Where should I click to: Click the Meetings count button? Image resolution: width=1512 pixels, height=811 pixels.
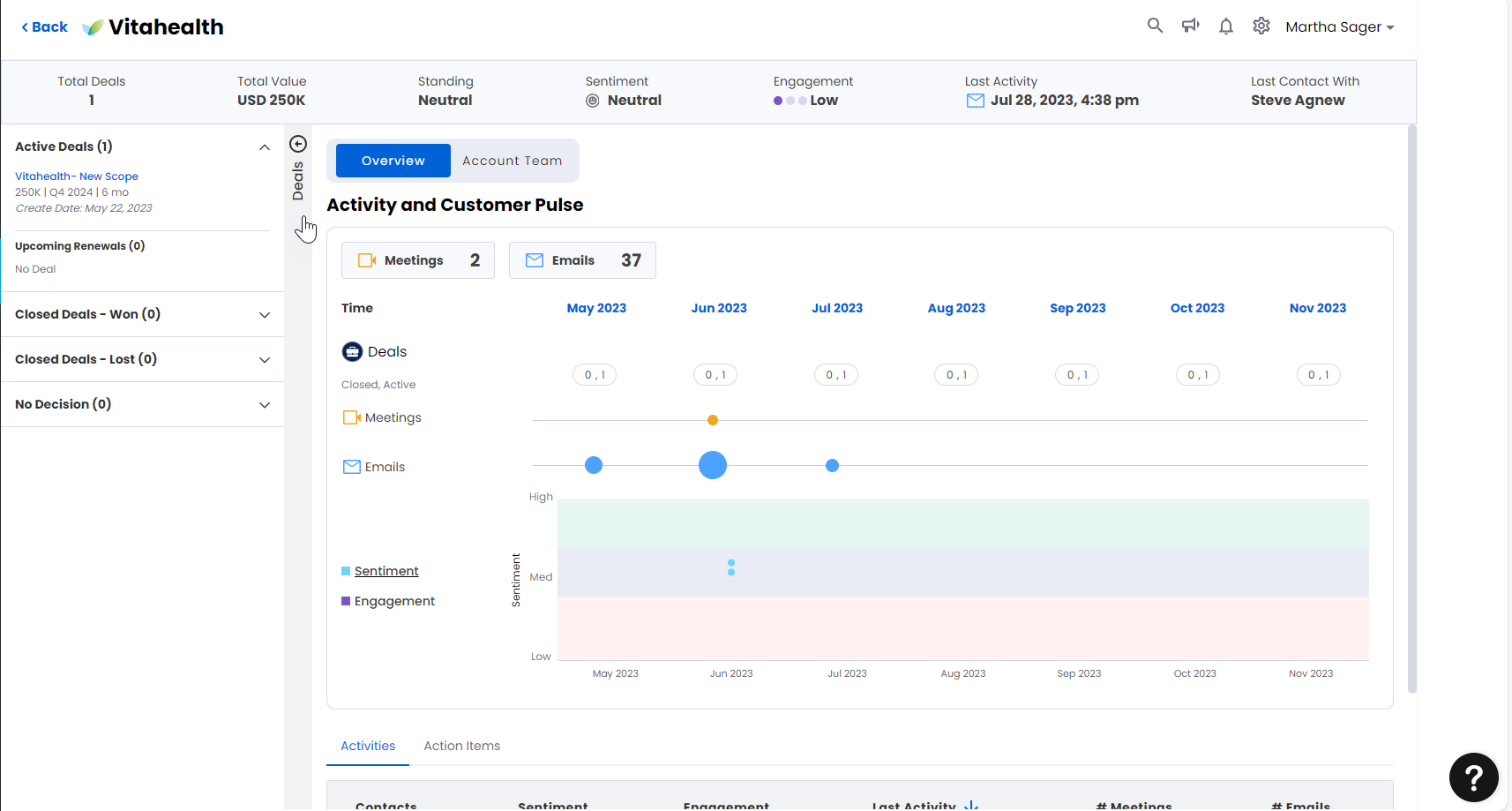coord(418,260)
